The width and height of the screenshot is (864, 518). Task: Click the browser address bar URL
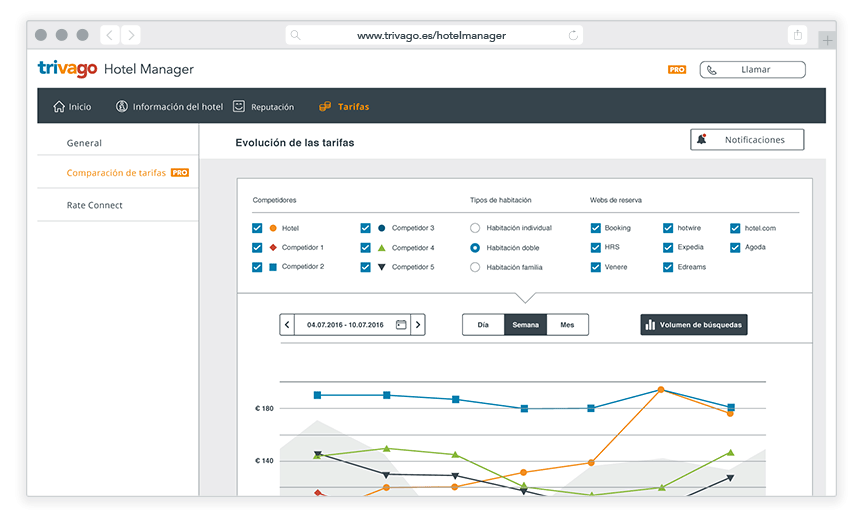pyautogui.click(x=431, y=35)
